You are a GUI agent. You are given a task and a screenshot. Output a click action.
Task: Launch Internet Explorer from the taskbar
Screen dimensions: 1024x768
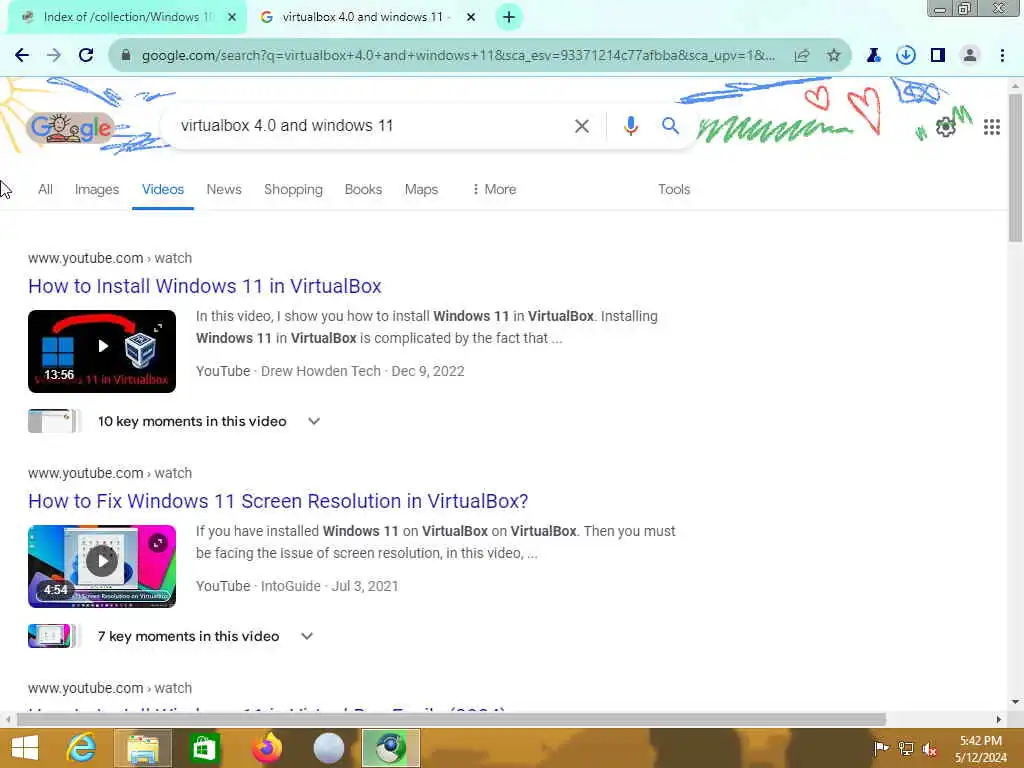[81, 748]
